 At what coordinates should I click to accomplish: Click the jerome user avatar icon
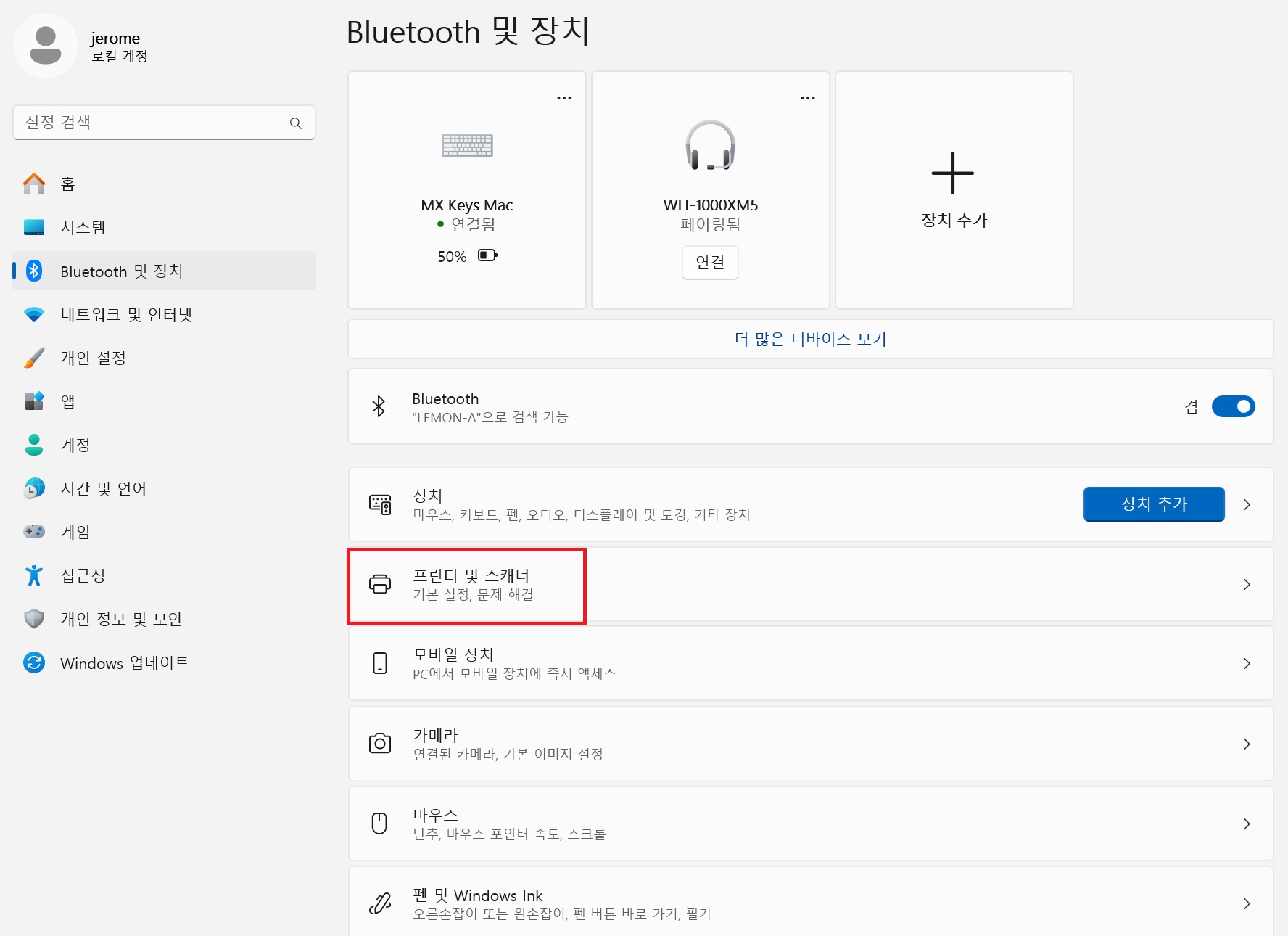pyautogui.click(x=46, y=45)
